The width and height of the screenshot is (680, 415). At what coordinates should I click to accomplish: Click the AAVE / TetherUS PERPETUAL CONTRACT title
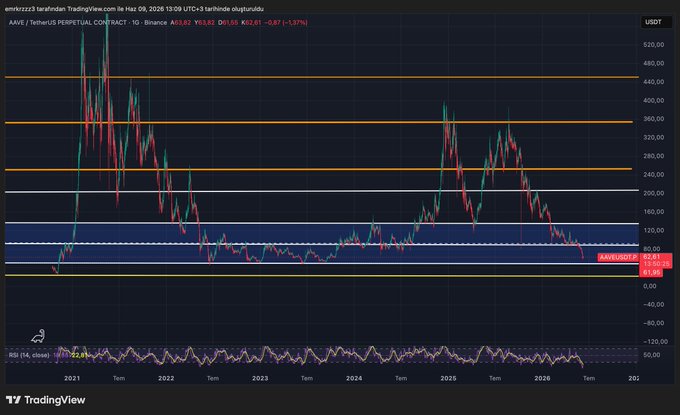tap(68, 23)
